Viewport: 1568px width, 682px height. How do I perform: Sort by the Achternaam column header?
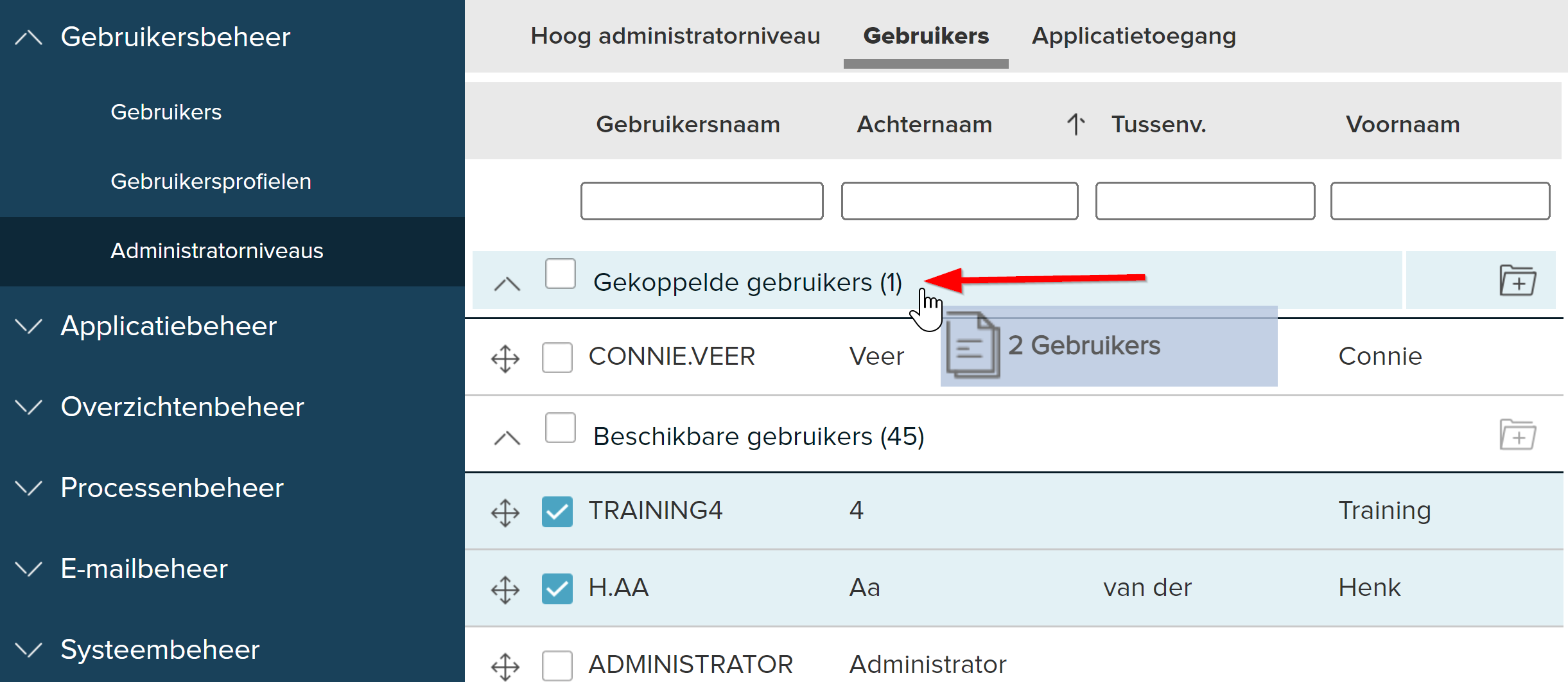point(925,124)
